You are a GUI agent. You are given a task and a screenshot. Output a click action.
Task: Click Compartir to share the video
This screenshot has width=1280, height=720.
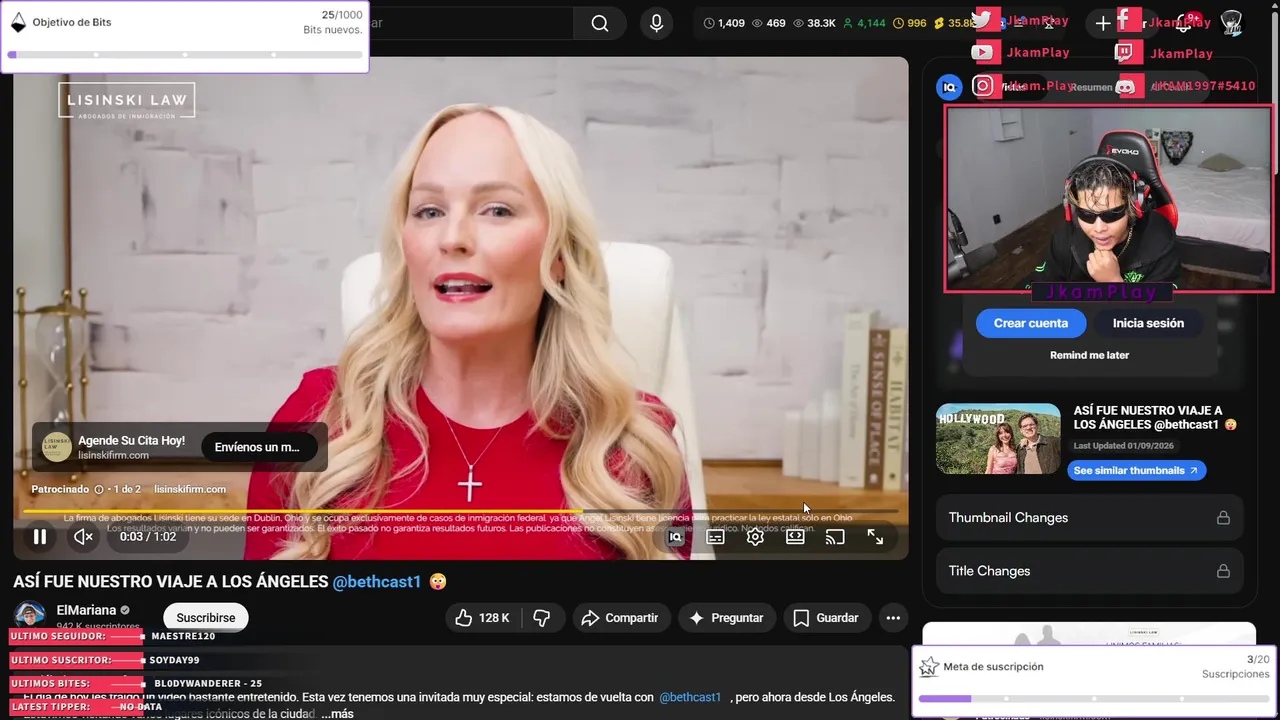click(620, 618)
